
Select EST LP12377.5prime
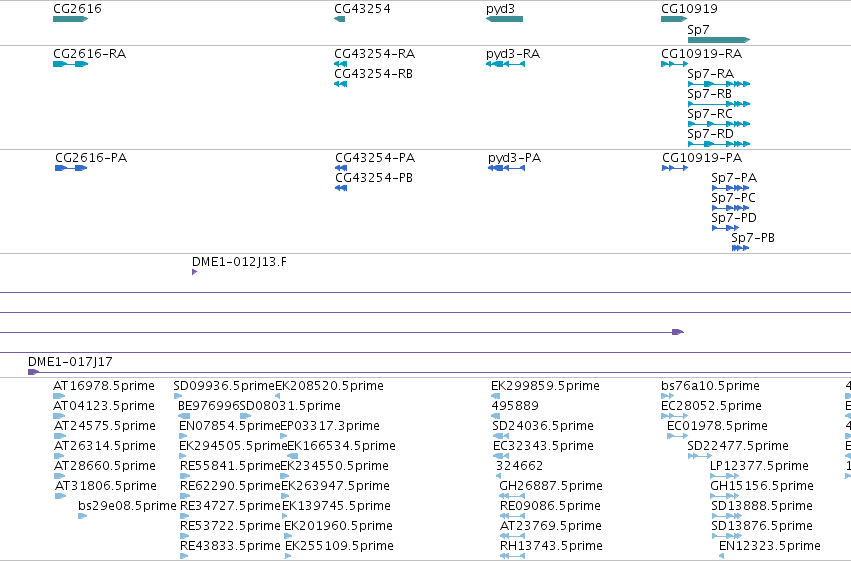point(725,476)
